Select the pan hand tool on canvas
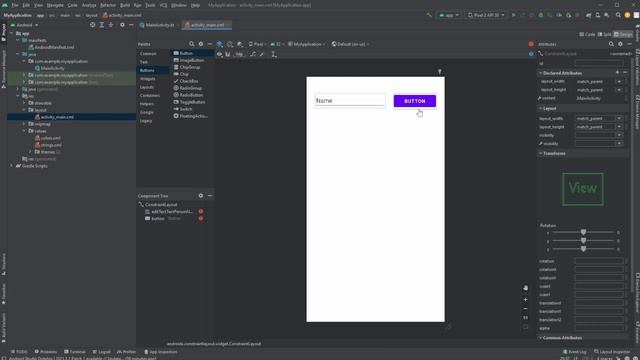Viewport: 640px width, 360px height. click(526, 288)
